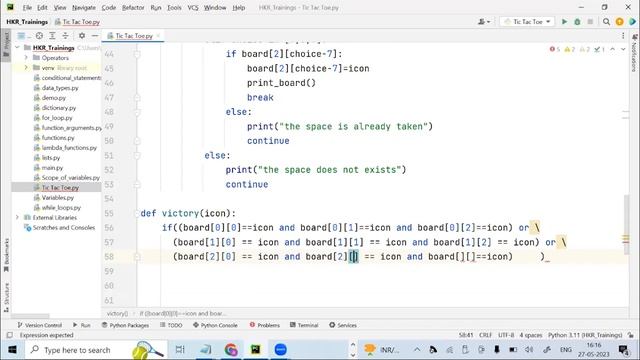Image resolution: width=640 pixels, height=360 pixels.
Task: Click the Stop run icon
Action: click(590, 22)
